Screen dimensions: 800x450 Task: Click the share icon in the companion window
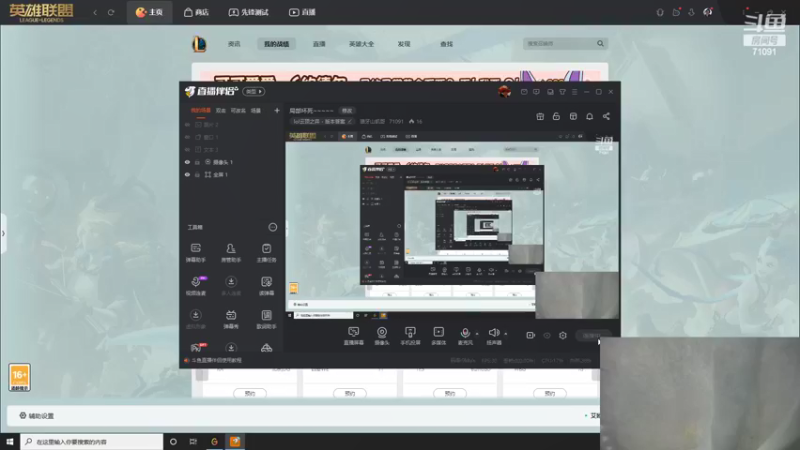coord(606,116)
